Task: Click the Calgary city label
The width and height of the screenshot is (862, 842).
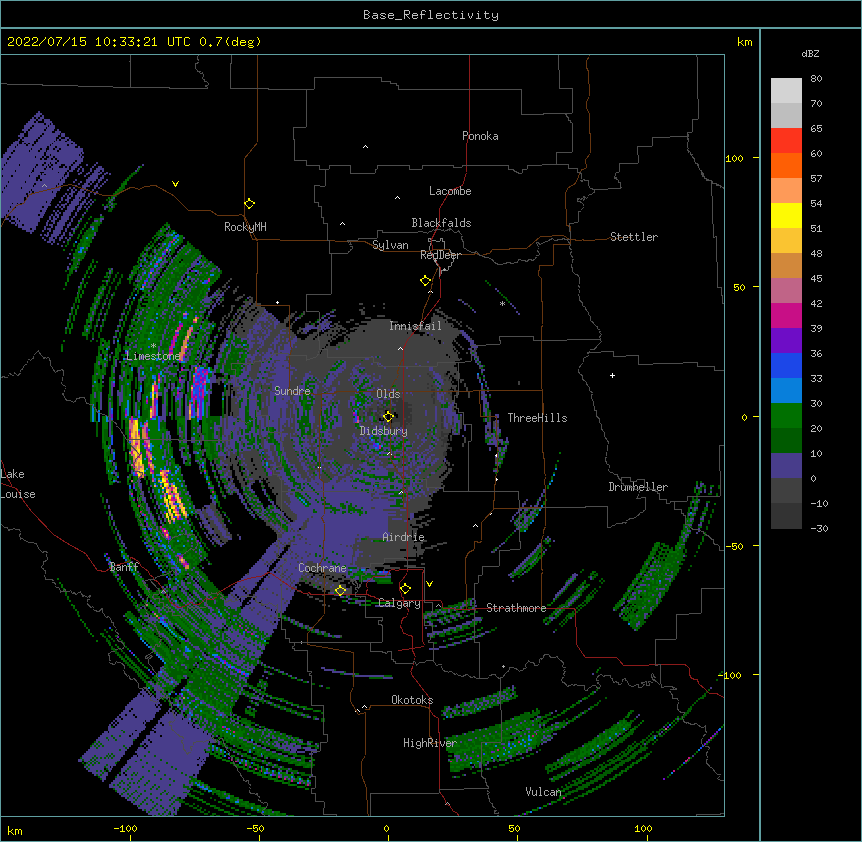Action: point(399,603)
